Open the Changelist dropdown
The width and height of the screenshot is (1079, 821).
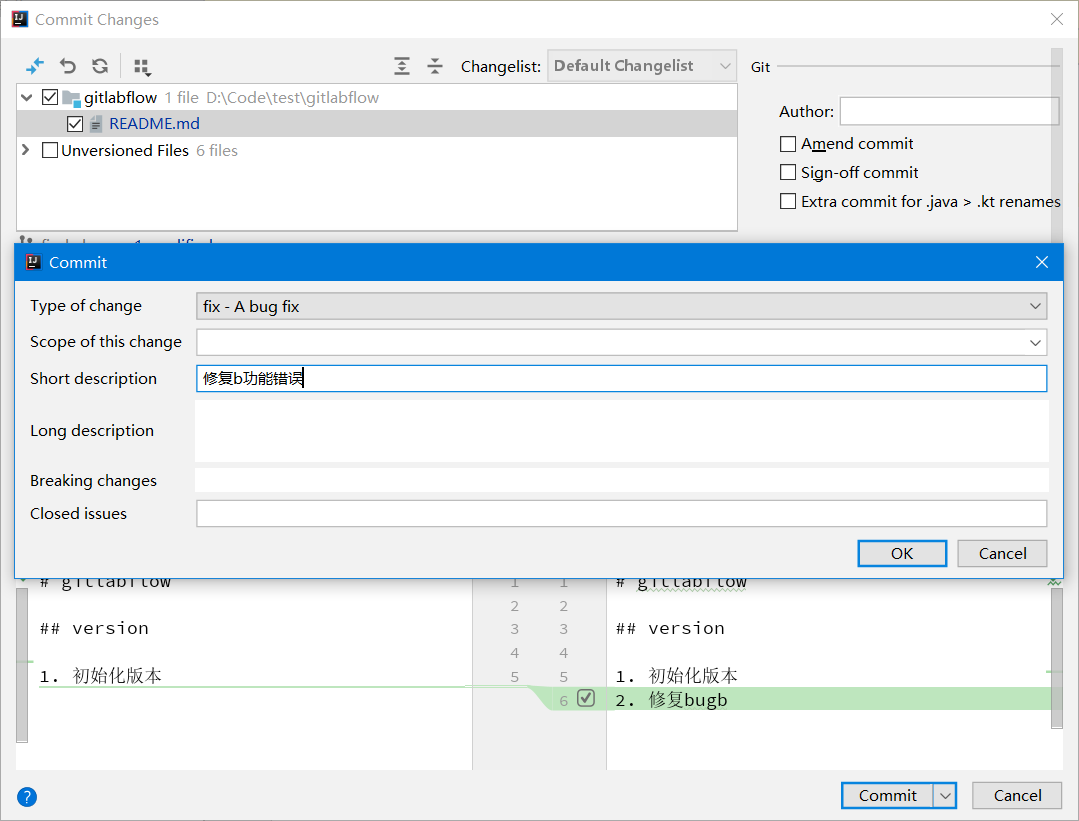click(642, 66)
